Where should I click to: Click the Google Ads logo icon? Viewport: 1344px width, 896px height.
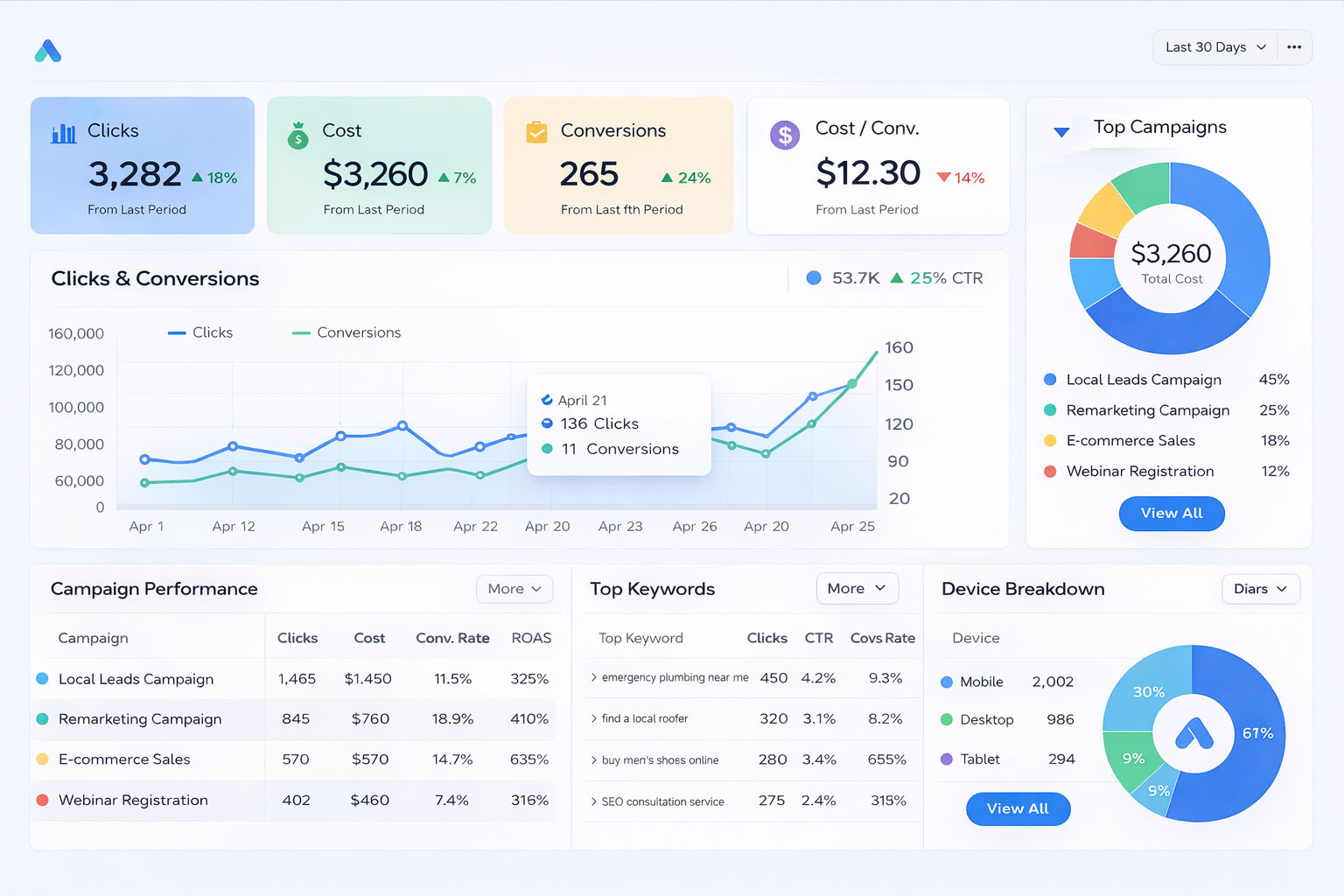tap(48, 52)
